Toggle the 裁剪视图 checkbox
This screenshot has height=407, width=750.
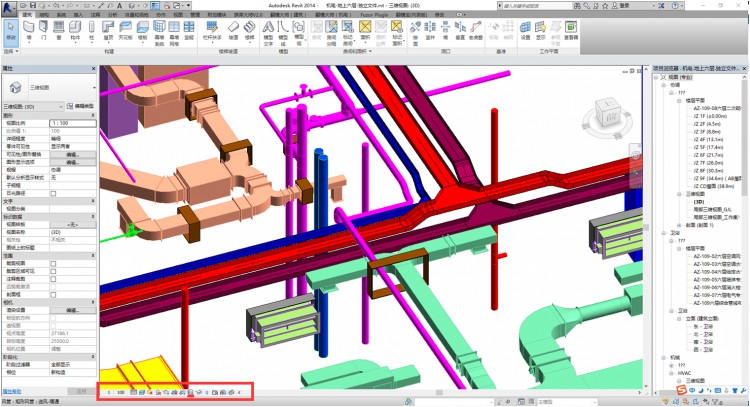point(53,263)
